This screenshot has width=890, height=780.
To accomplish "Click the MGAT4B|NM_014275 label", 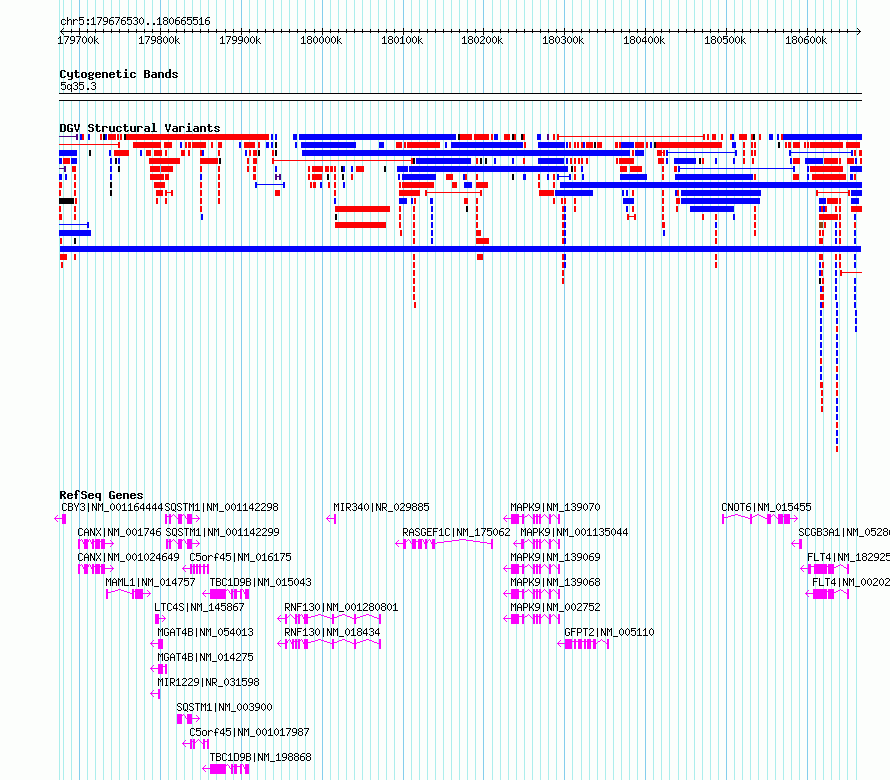I will pyautogui.click(x=205, y=657).
